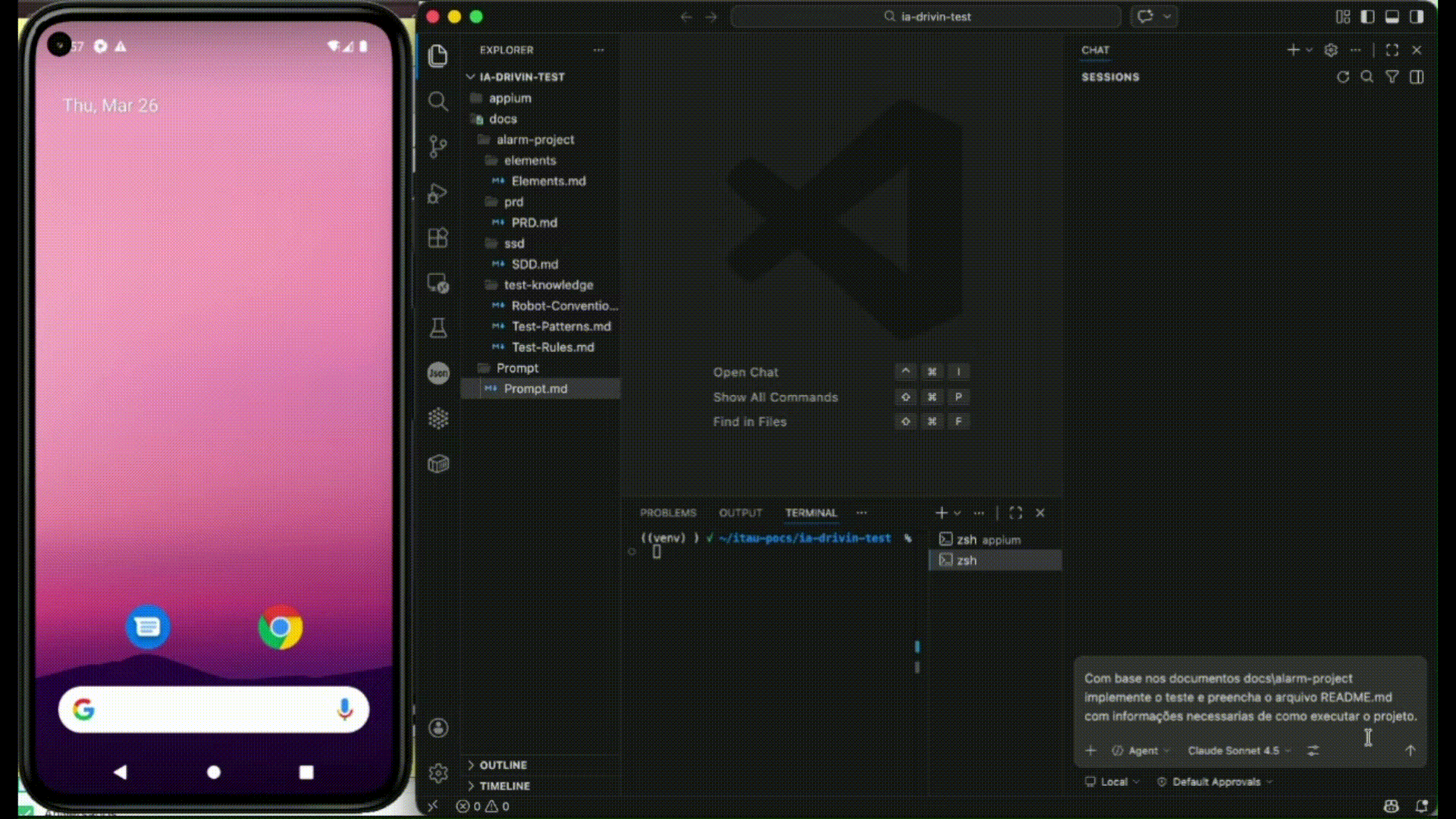Open the Agent mode dropdown
Image resolution: width=1456 pixels, height=819 pixels.
[x=1141, y=751]
